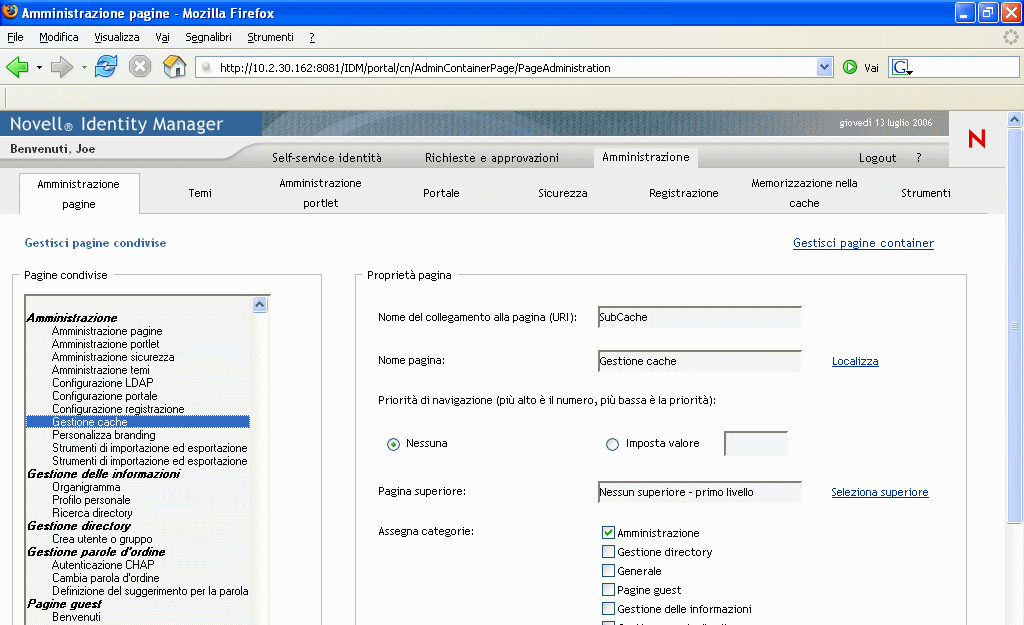Select Configurazione LDAP in the list
Screen dimensions: 1024x625
[x=103, y=383]
